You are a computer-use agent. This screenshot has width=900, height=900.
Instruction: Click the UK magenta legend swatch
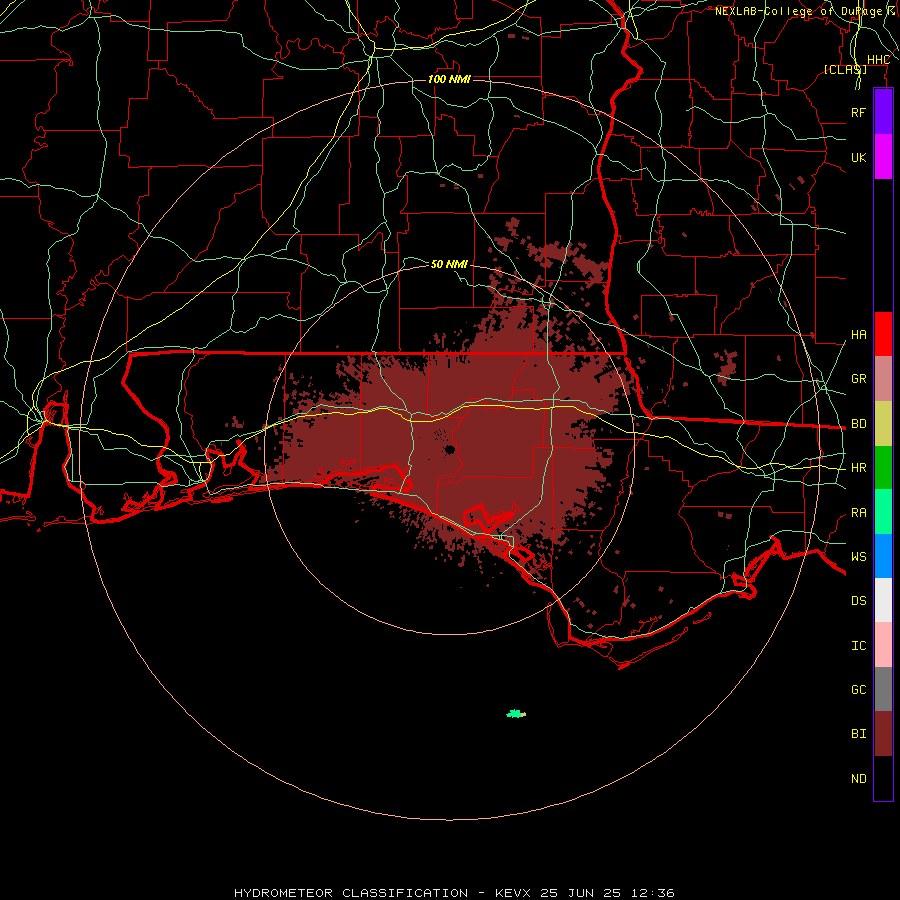(x=883, y=157)
